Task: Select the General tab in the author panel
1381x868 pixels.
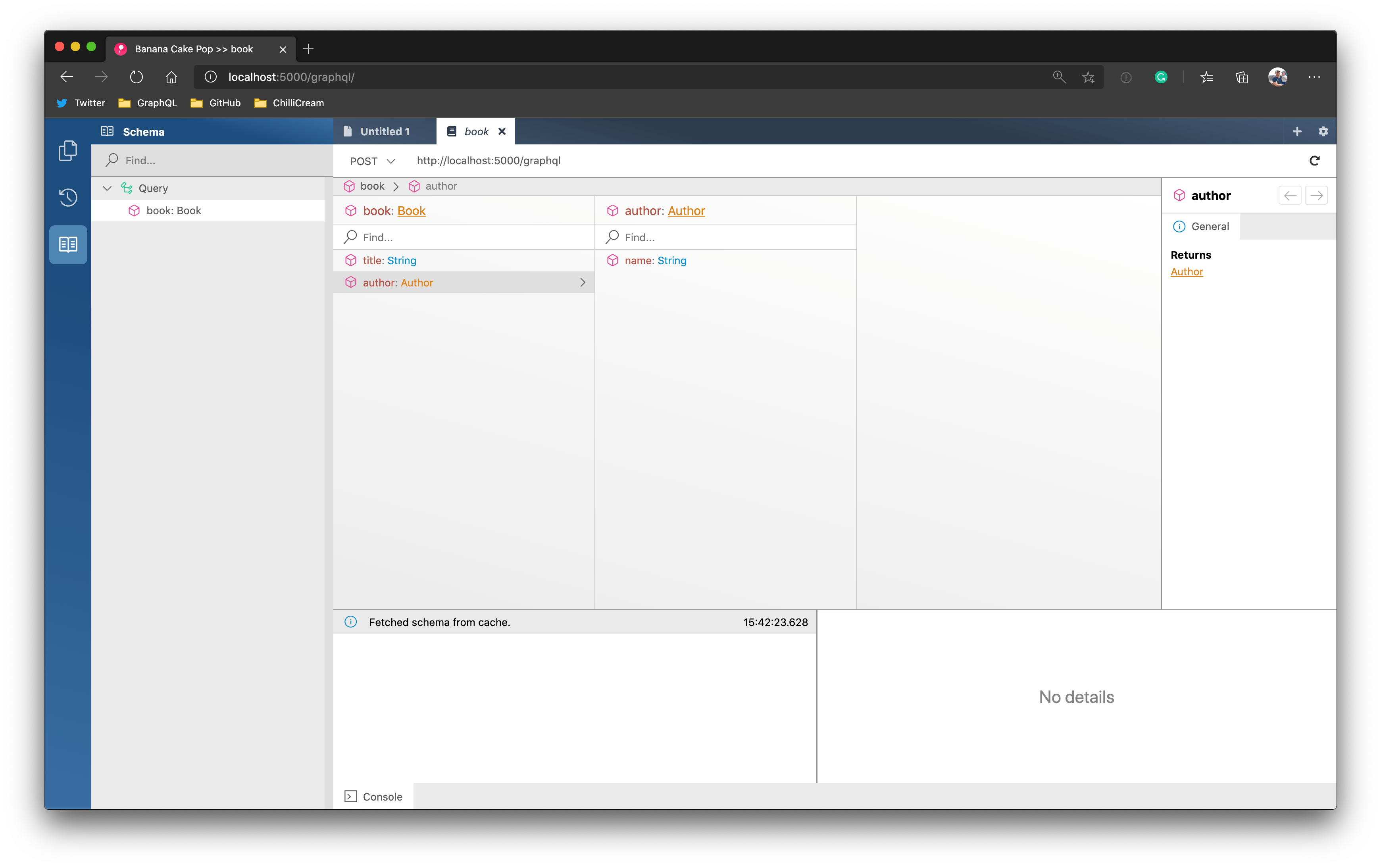Action: coord(1201,227)
